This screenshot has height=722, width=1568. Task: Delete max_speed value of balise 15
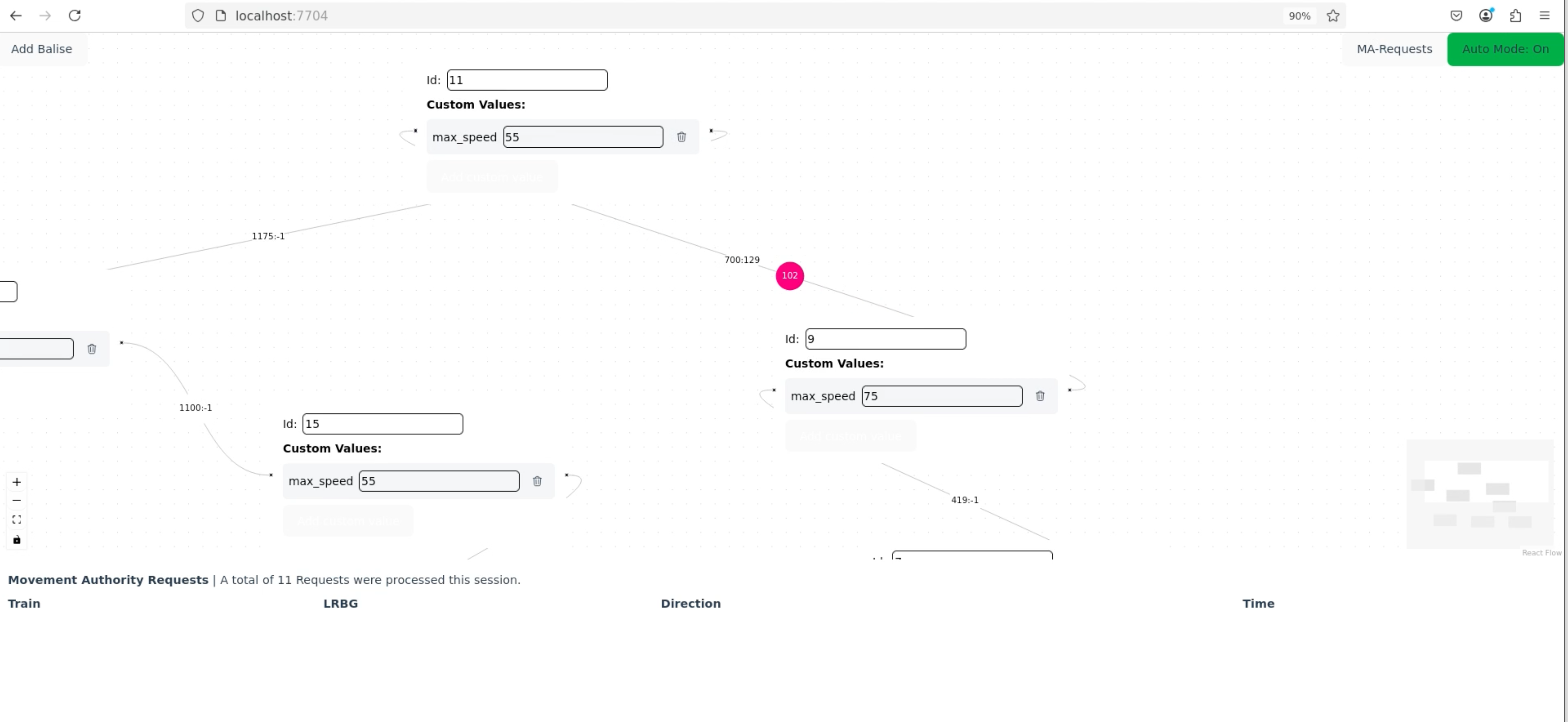(537, 481)
